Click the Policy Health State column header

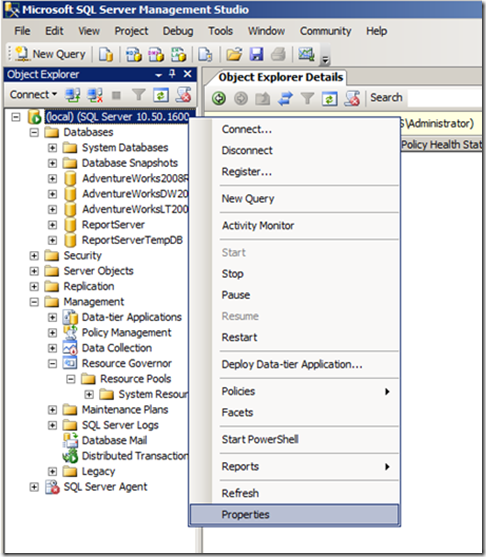[x=441, y=145]
